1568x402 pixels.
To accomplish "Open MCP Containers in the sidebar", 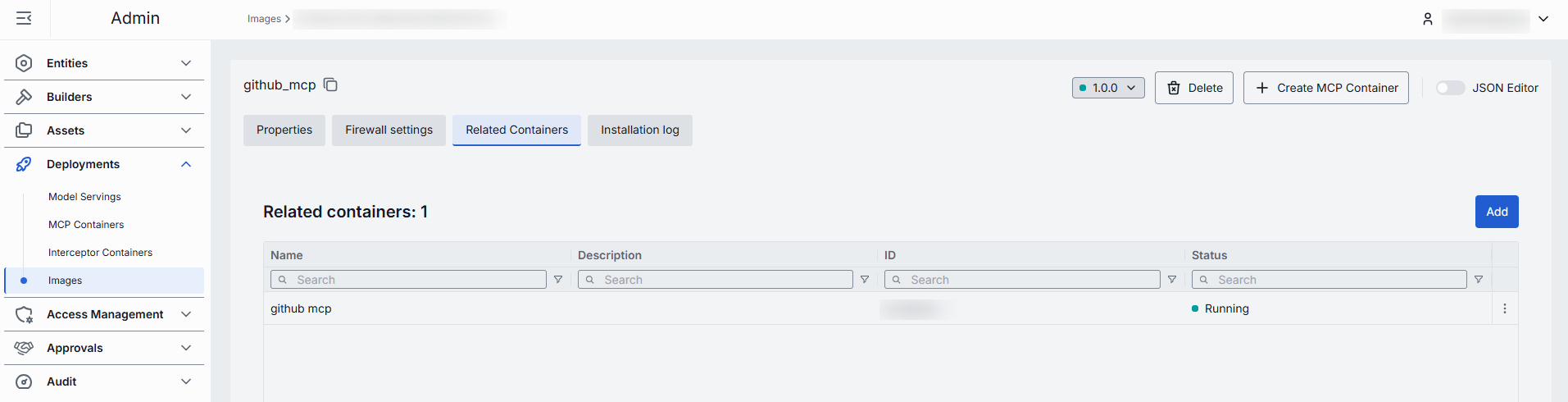I will (86, 225).
